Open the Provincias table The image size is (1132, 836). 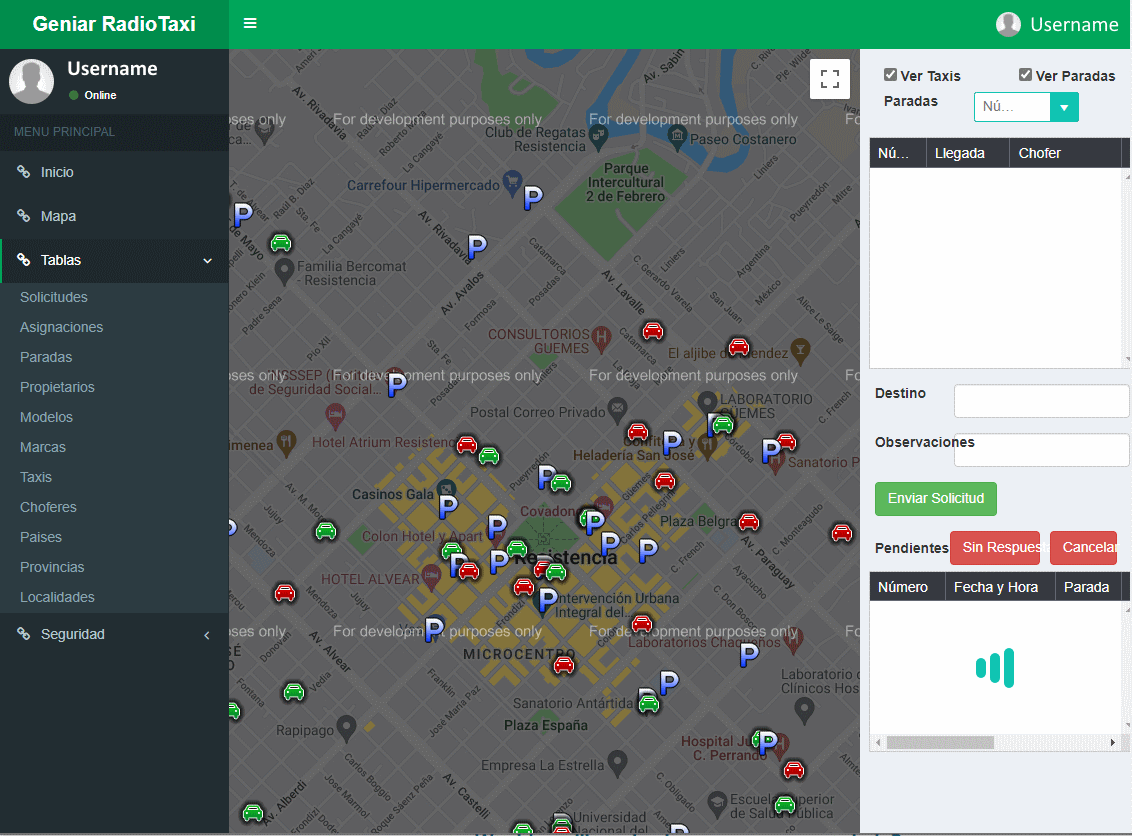pos(52,567)
